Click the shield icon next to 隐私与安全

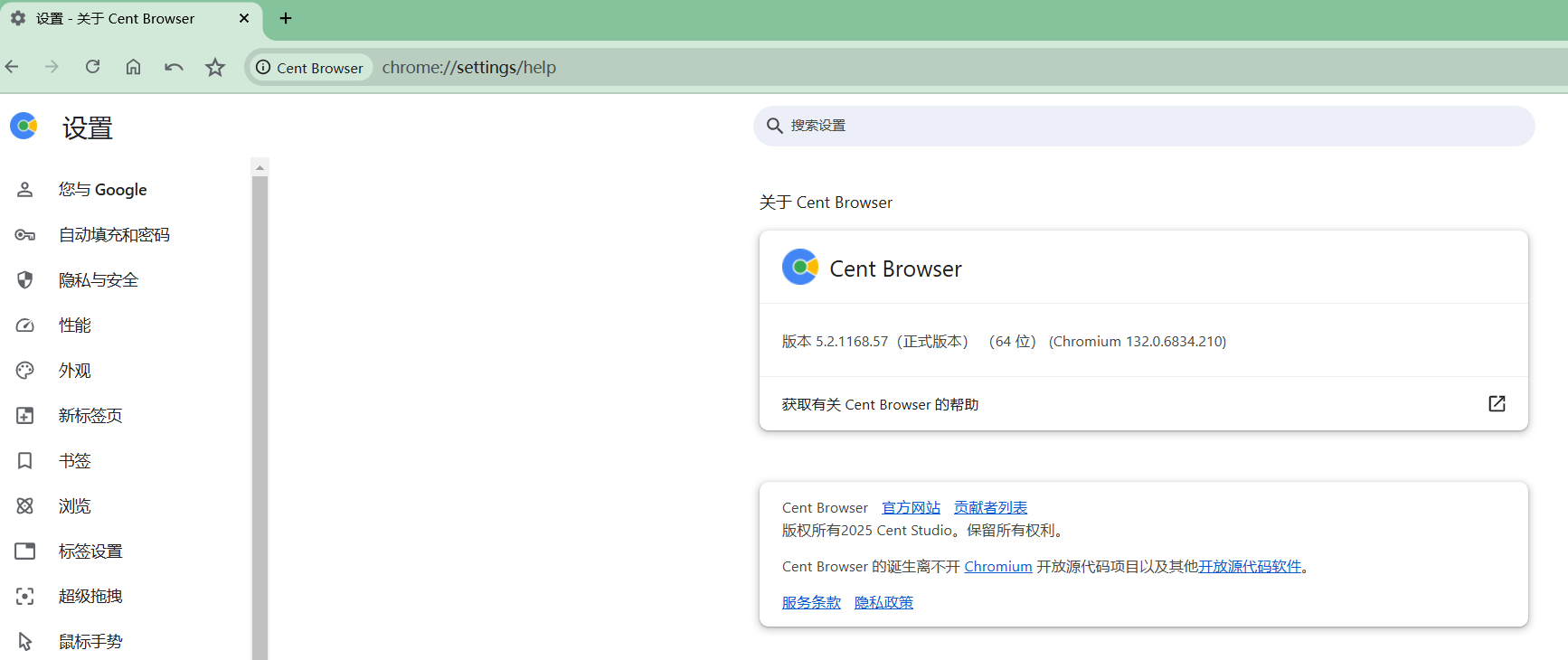[x=25, y=280]
